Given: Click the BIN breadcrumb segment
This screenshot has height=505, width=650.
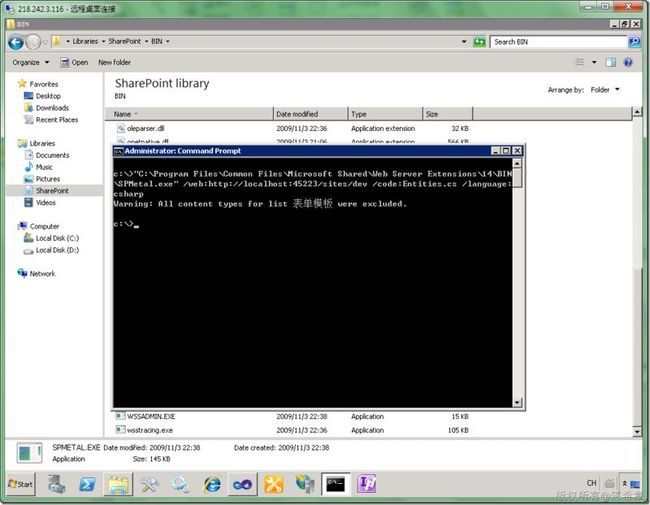Looking at the screenshot, I should click(157, 41).
